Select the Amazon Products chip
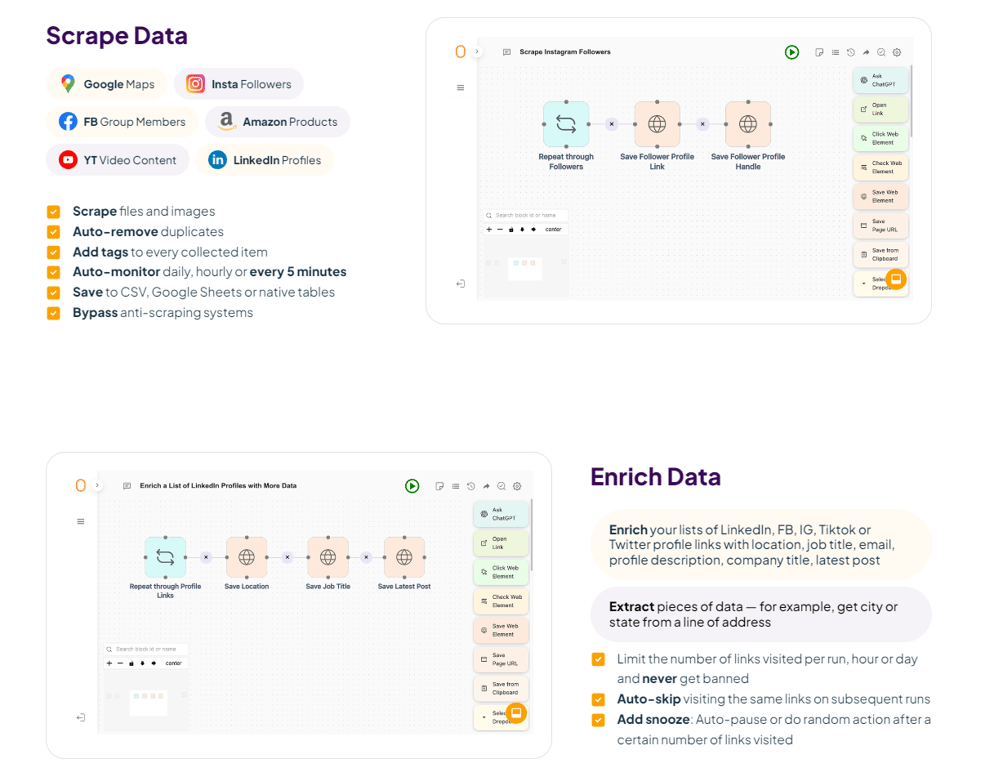This screenshot has height=768, width=994. 278,122
